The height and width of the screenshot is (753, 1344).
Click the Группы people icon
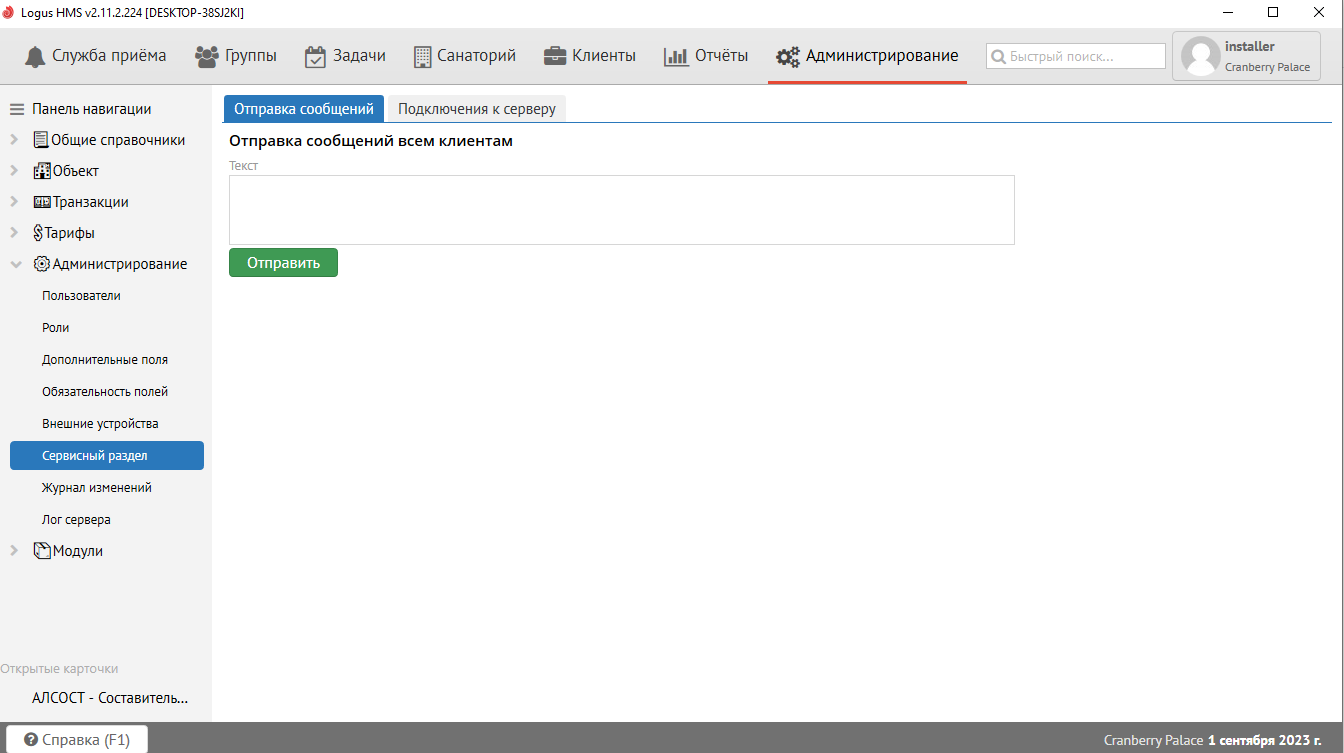[207, 56]
